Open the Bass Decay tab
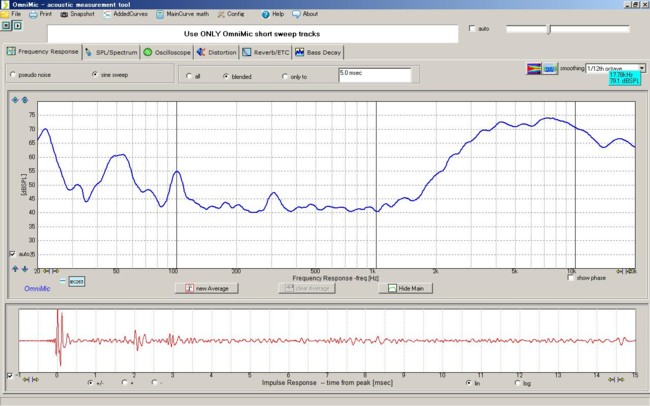This screenshot has height=406, width=650. coord(318,53)
